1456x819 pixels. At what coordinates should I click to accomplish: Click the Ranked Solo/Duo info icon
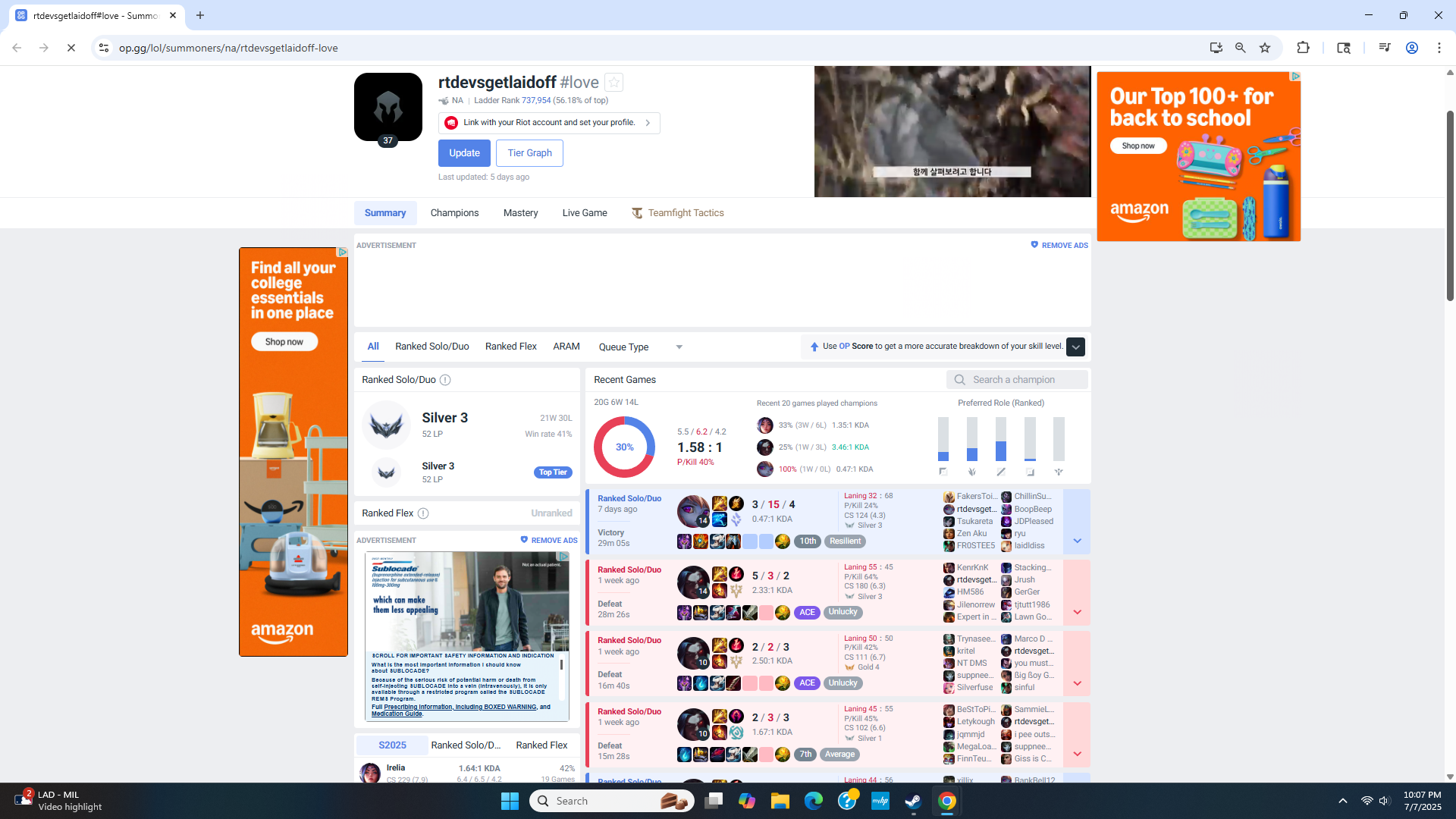[x=445, y=380]
